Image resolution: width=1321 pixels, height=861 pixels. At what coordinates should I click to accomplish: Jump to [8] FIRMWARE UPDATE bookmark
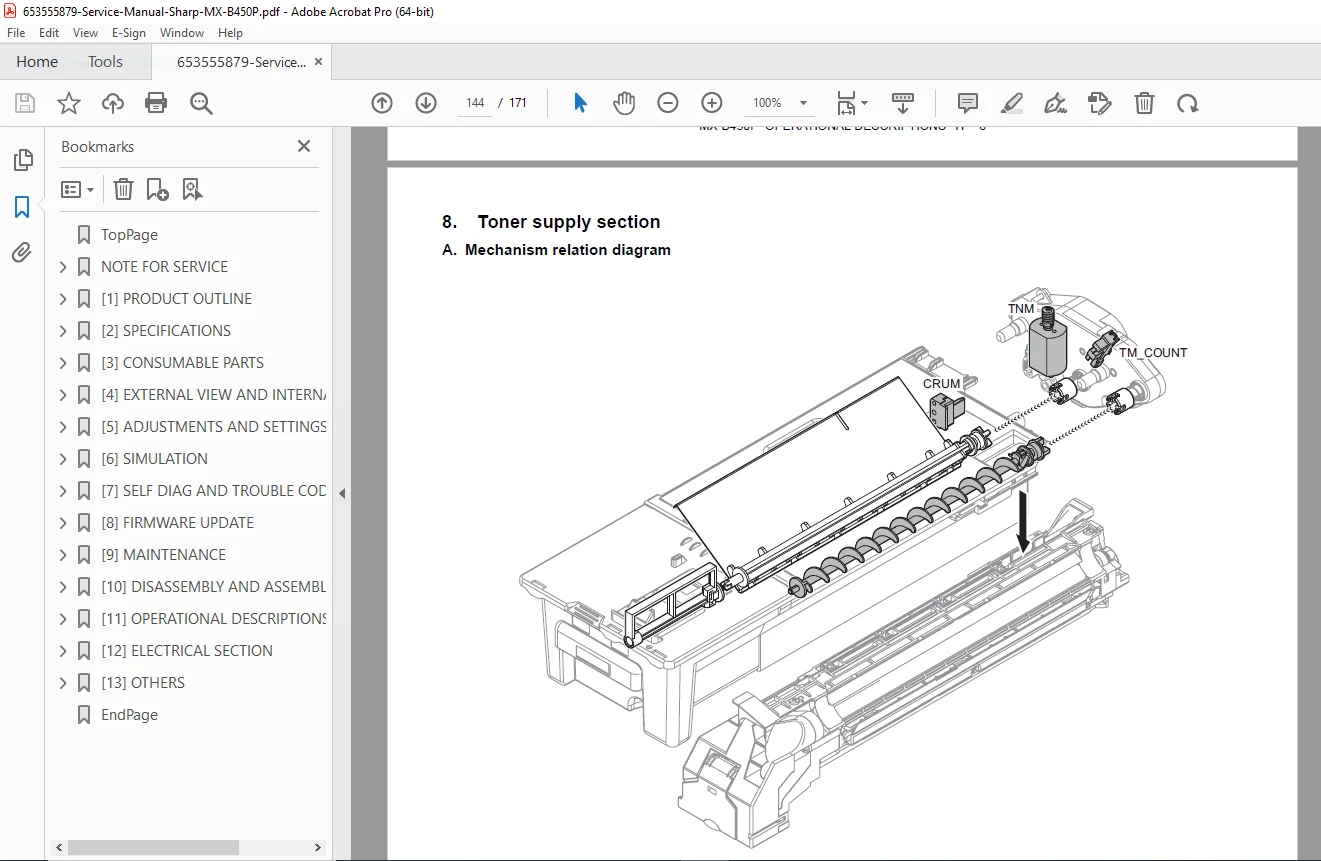pyautogui.click(x=177, y=523)
